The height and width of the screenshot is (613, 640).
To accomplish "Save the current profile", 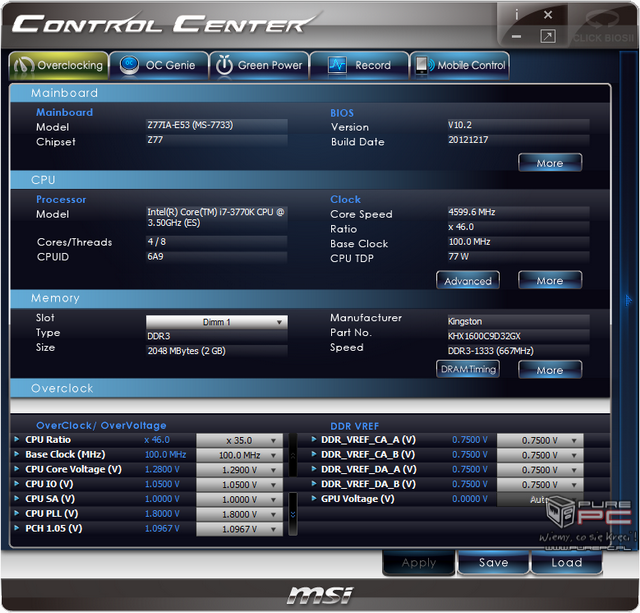I will click(493, 563).
